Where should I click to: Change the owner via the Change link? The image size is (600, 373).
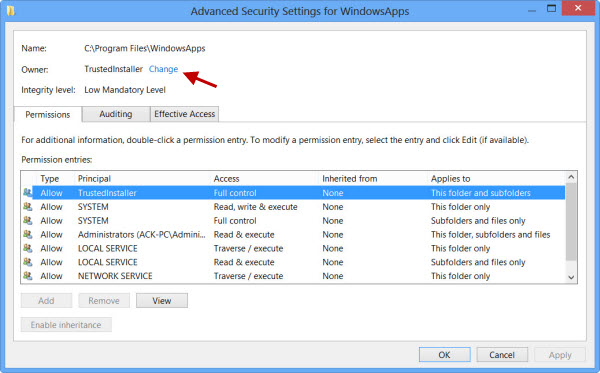point(163,69)
